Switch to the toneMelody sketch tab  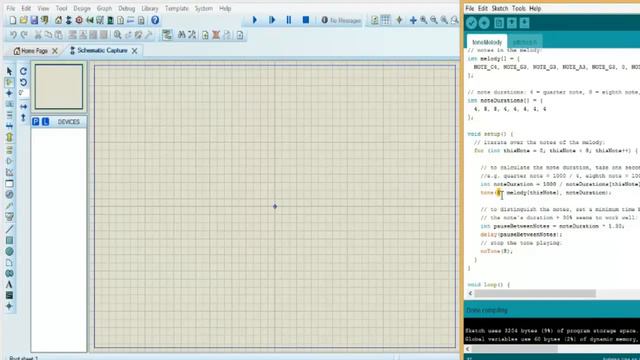(x=487, y=42)
